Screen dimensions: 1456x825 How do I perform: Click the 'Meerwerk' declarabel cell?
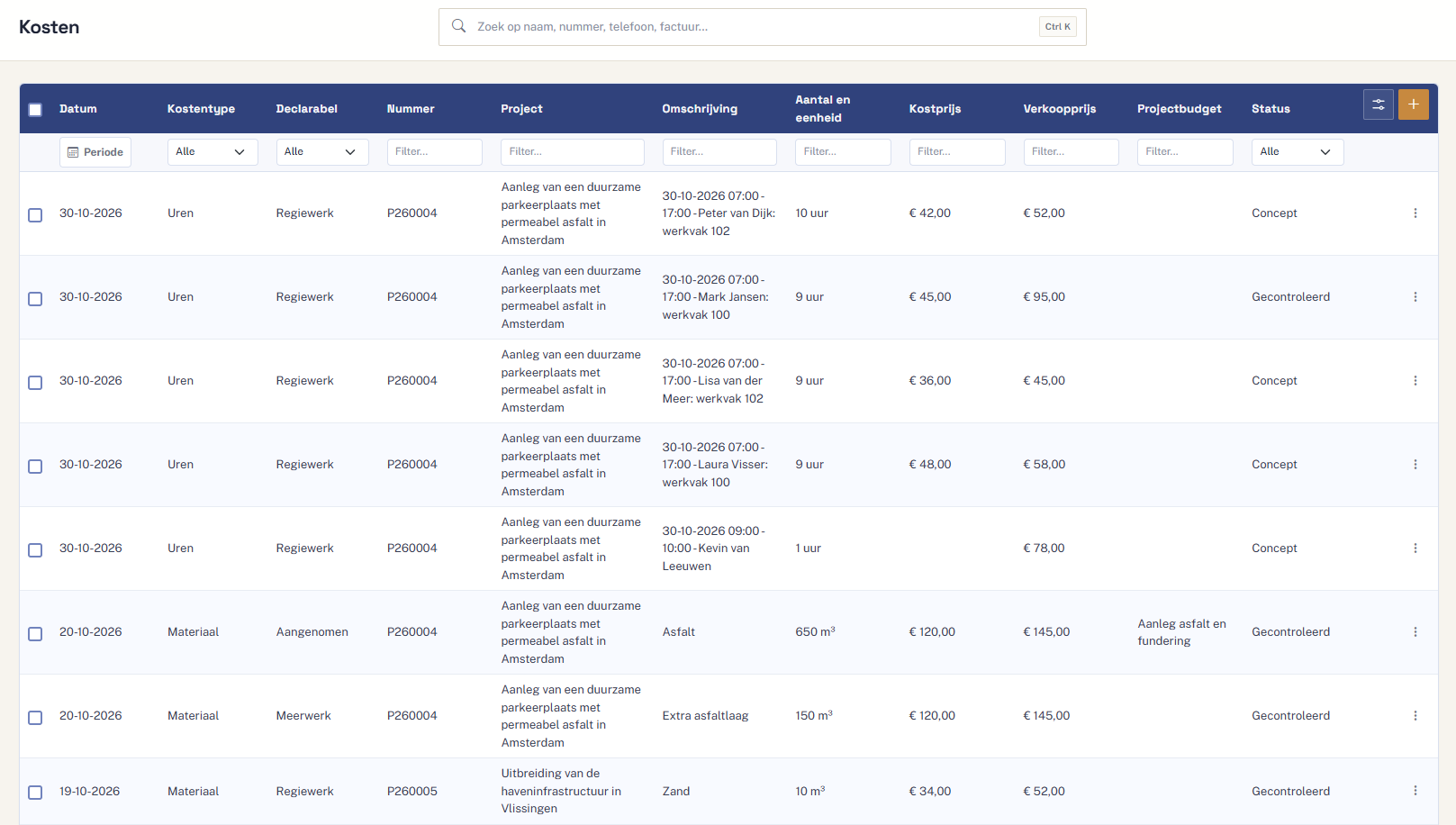pyautogui.click(x=303, y=716)
